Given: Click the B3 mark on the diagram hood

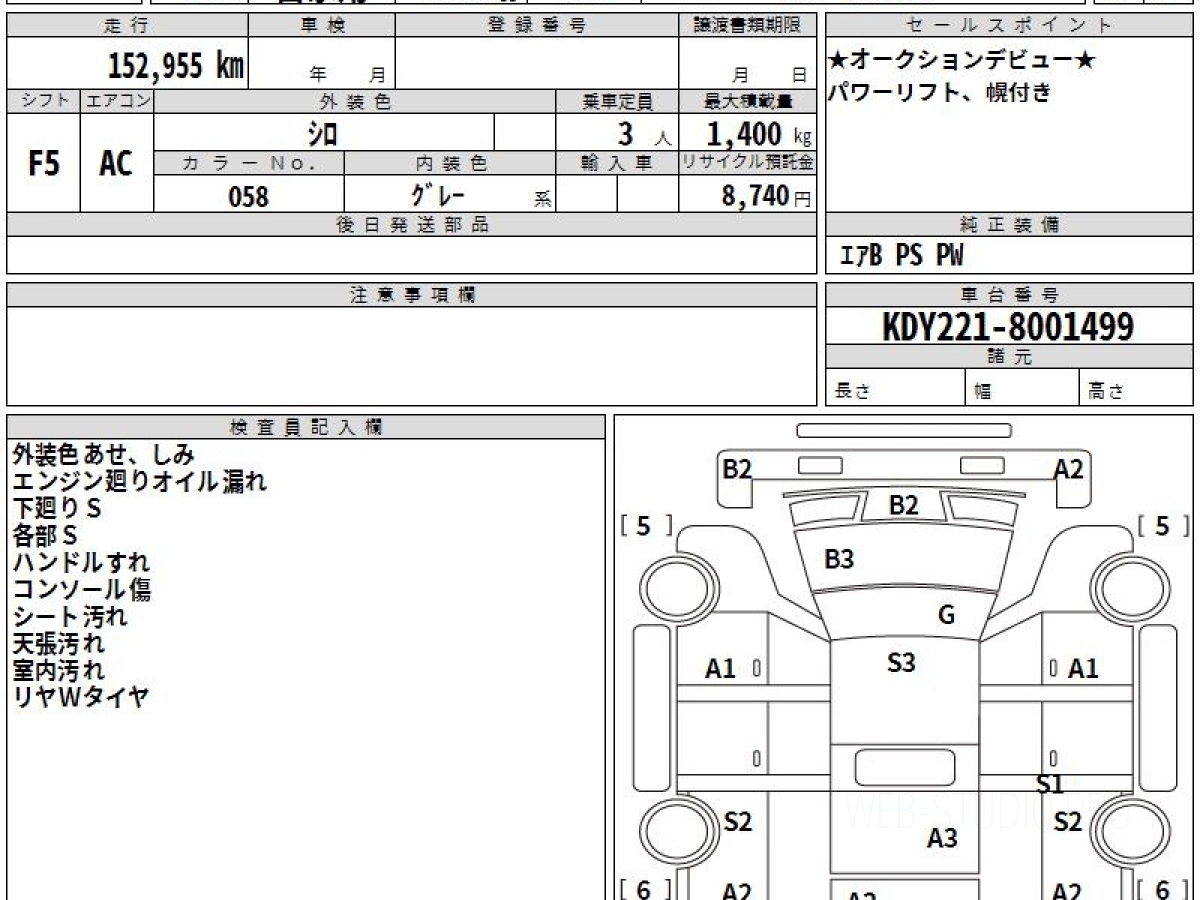Looking at the screenshot, I should coord(839,560).
